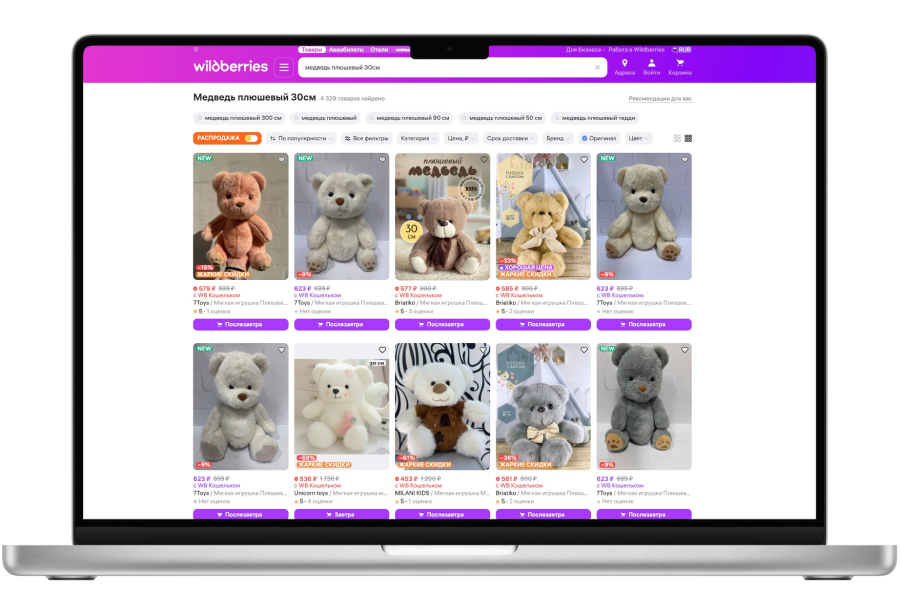900x592 pixels.
Task: Select the RUB currency switcher
Action: tap(682, 49)
